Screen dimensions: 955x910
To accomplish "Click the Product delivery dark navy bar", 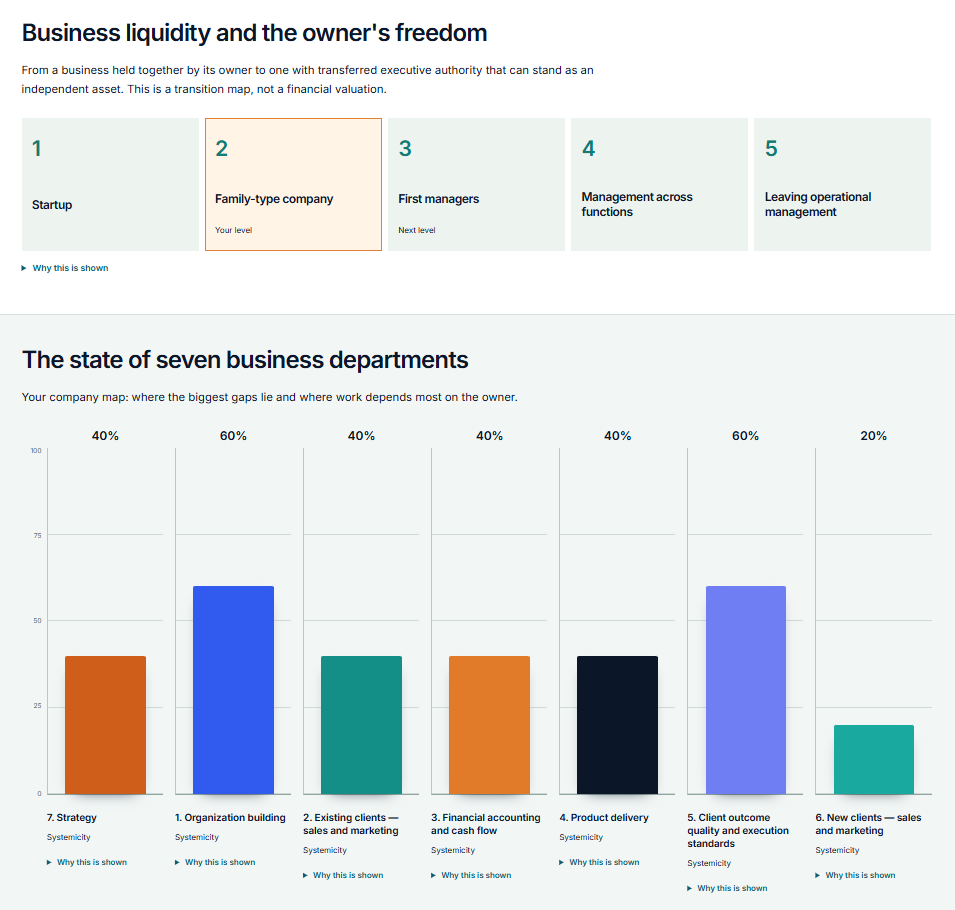I will [x=618, y=725].
